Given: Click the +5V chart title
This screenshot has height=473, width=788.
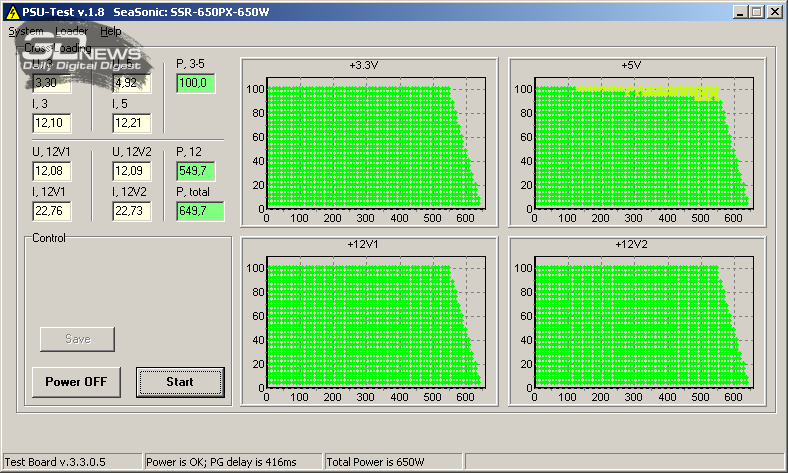Looking at the screenshot, I should 631,65.
